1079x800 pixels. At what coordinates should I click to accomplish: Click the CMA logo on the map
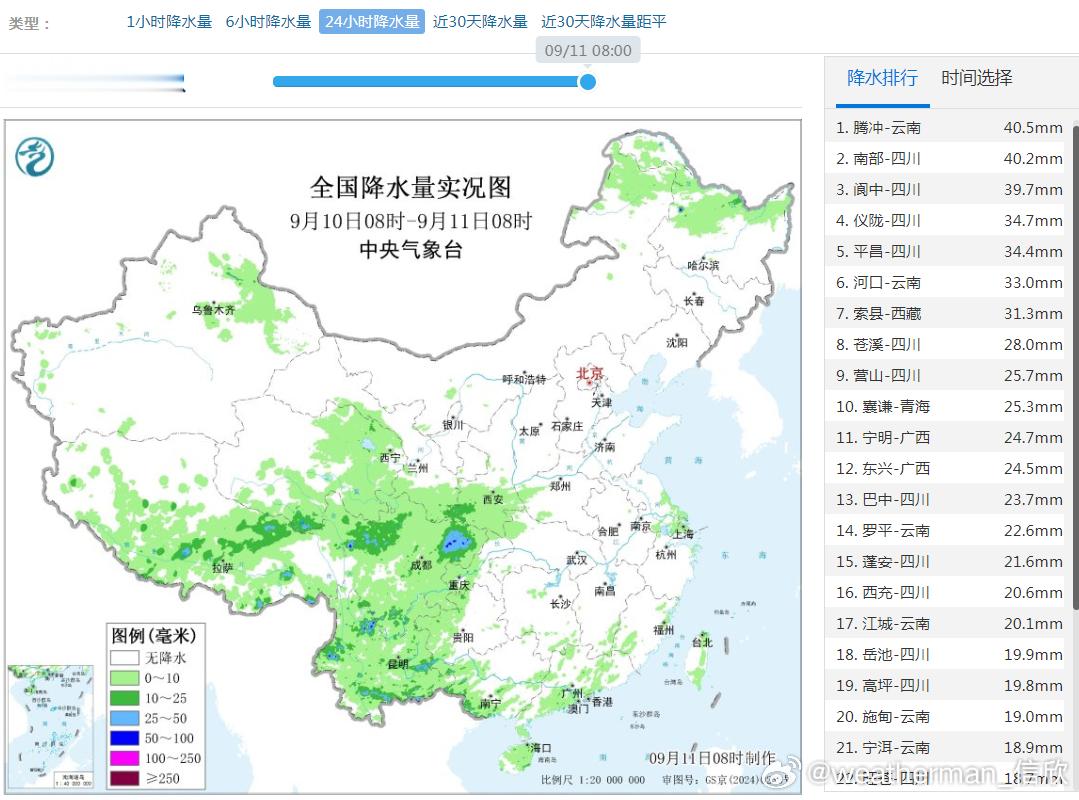pyautogui.click(x=34, y=156)
